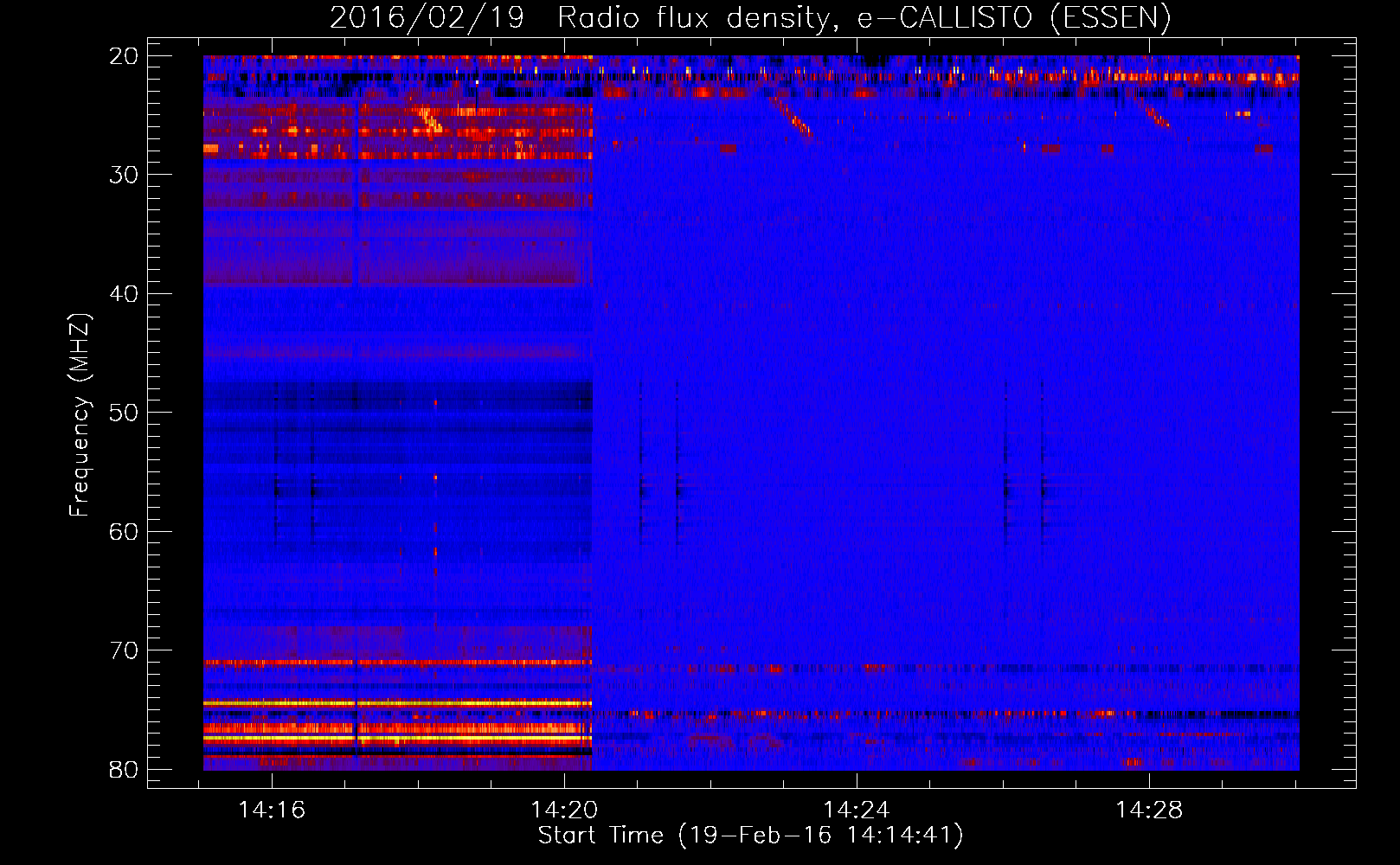Click the 60 frequency tick label

point(124,531)
